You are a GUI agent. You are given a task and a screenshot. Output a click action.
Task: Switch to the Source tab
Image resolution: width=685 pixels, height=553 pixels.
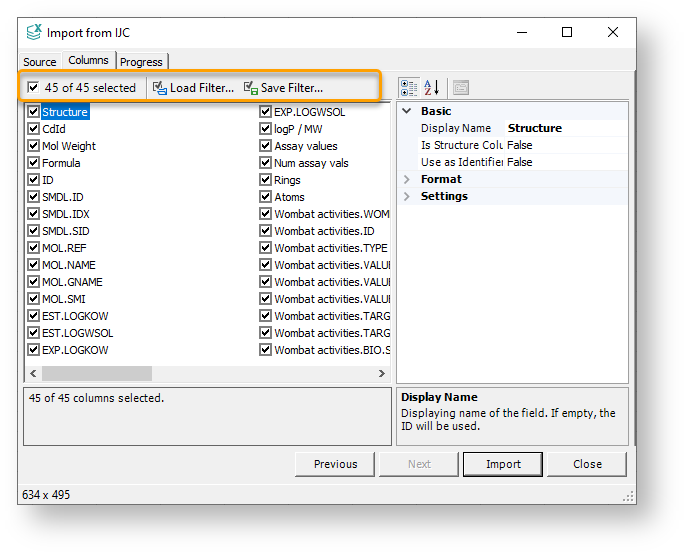coord(40,62)
